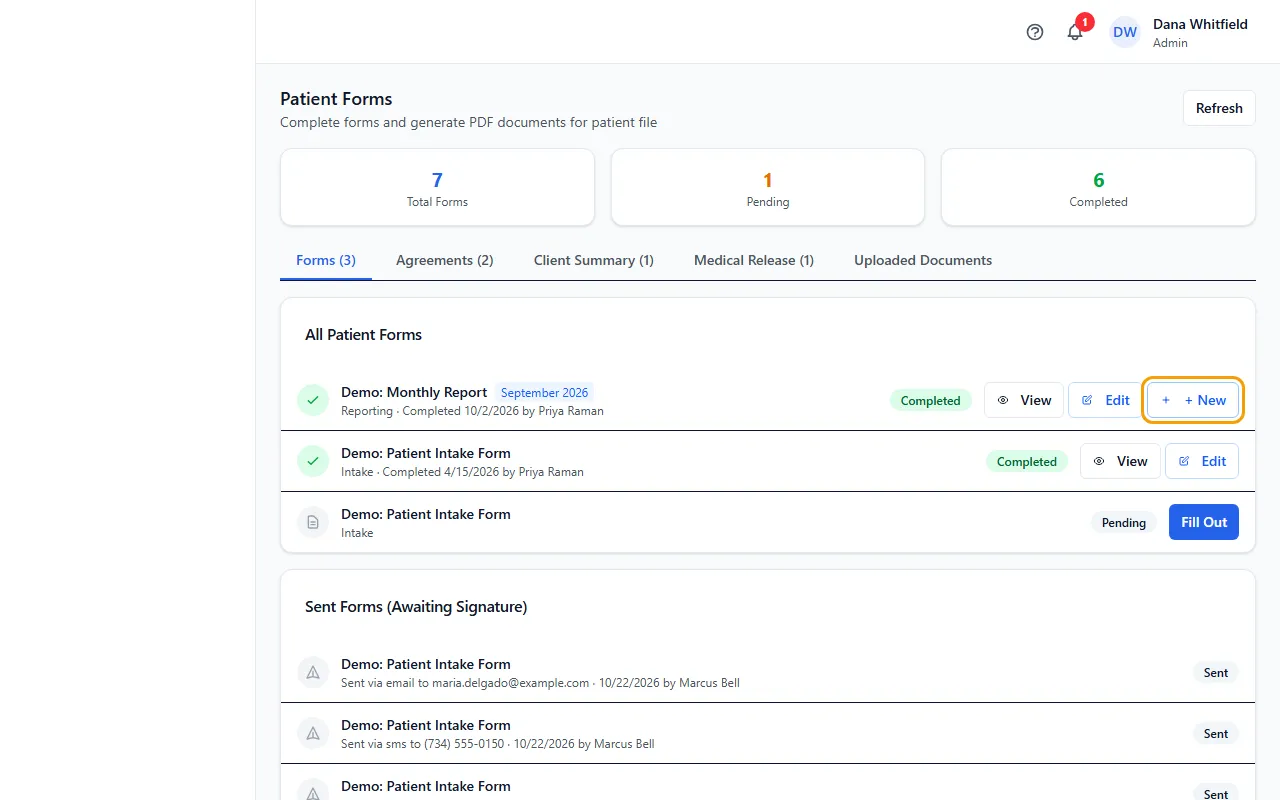The width and height of the screenshot is (1280, 800).
Task: Click Completed badge on Monthly Report row
Action: [930, 400]
